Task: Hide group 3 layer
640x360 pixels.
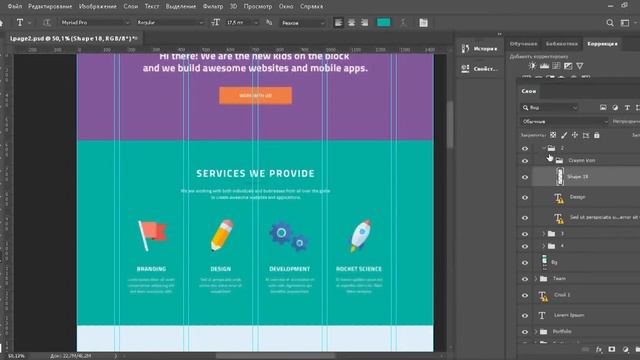Action: click(525, 234)
